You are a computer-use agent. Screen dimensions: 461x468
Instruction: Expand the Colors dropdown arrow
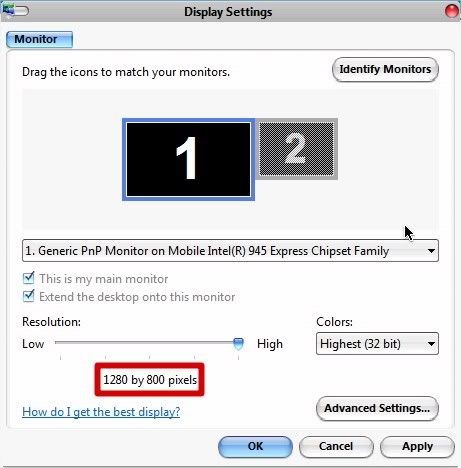431,344
